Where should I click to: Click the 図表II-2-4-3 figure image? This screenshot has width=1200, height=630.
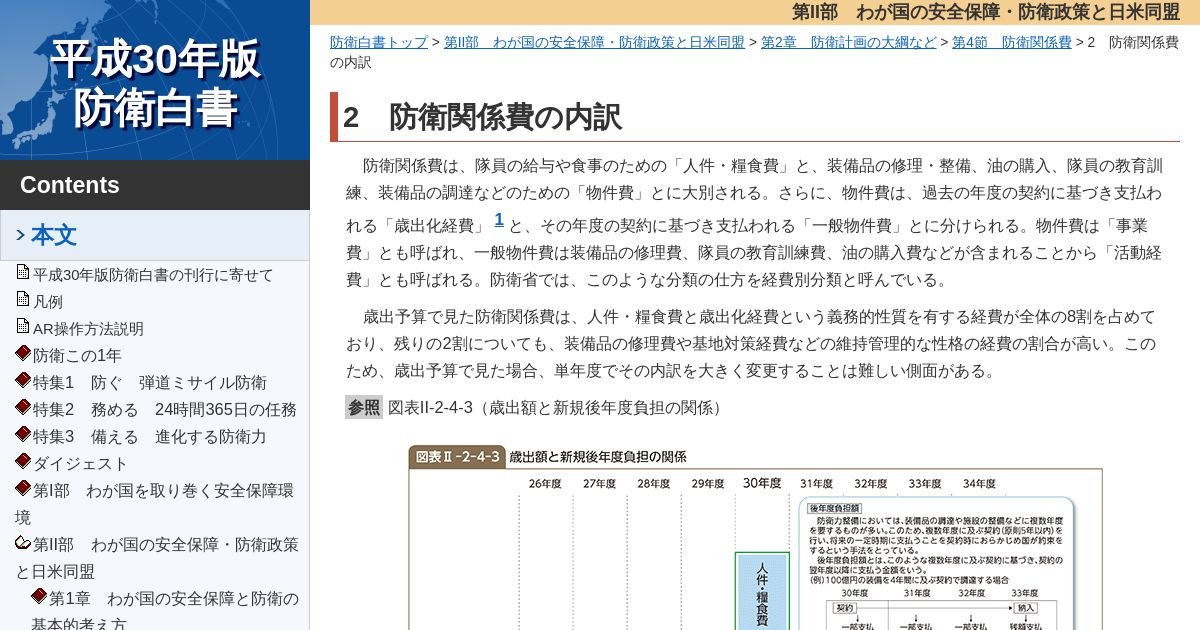(x=755, y=537)
